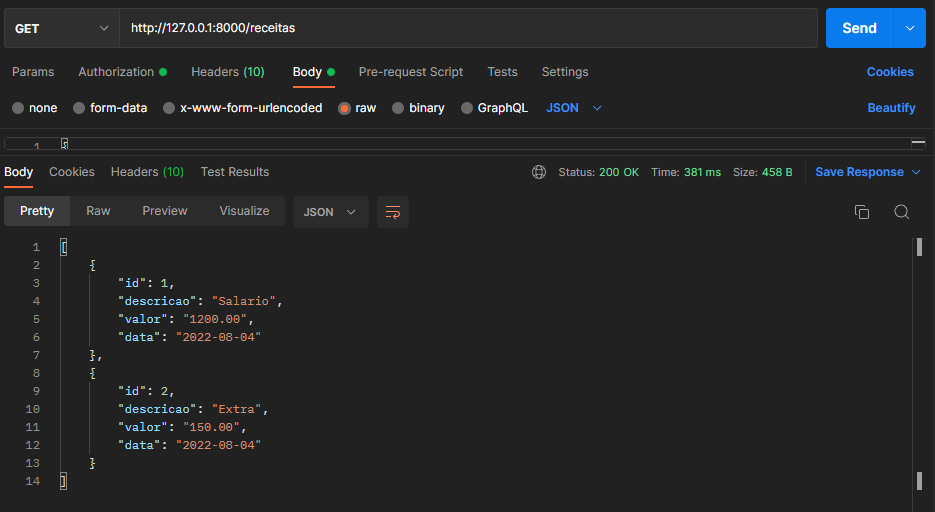
Task: Switch to Pretty response view
Action: [37, 211]
